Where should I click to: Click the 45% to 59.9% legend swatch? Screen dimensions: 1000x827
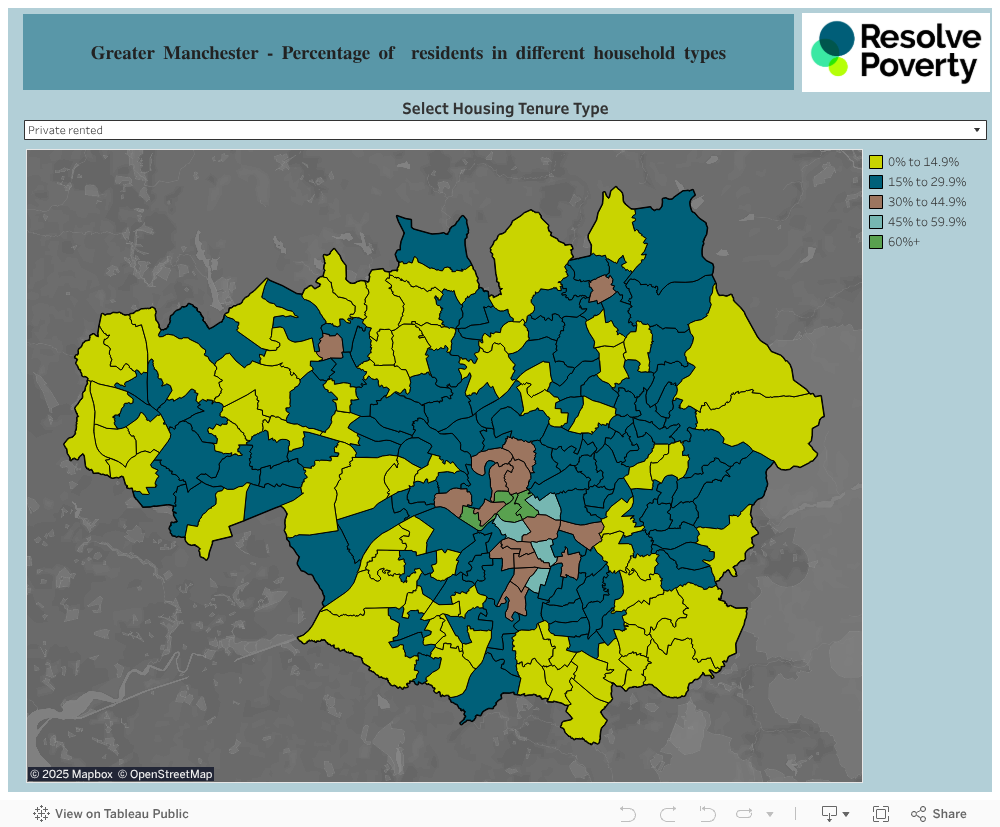point(876,222)
